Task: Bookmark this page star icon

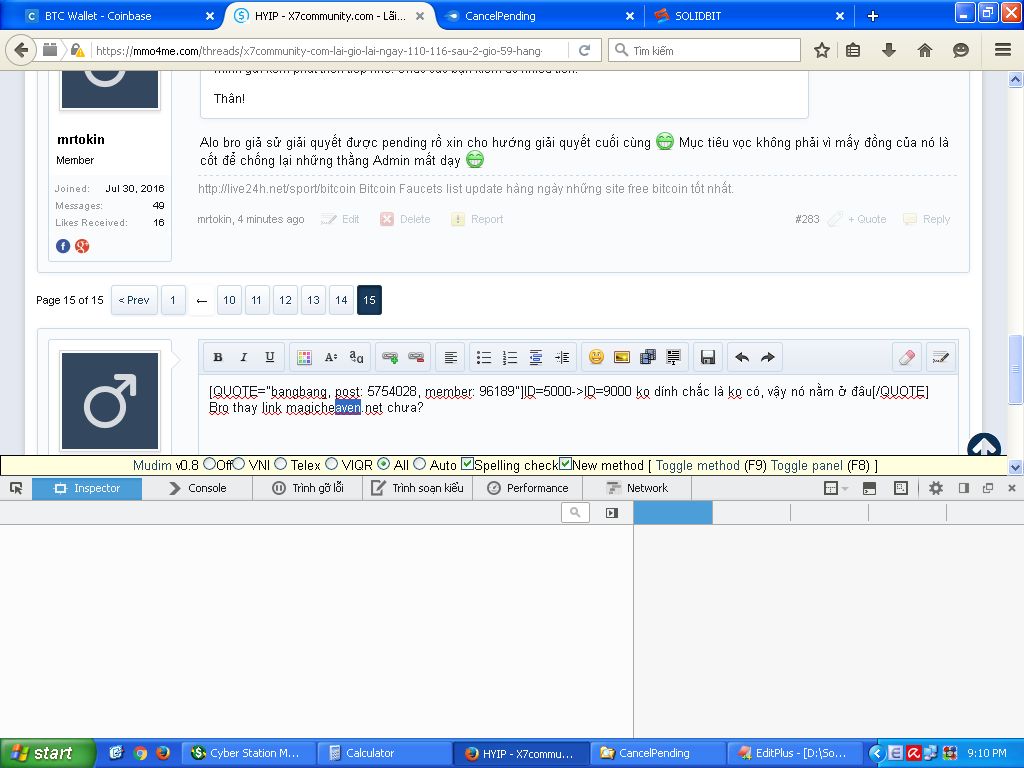Action: click(x=822, y=50)
